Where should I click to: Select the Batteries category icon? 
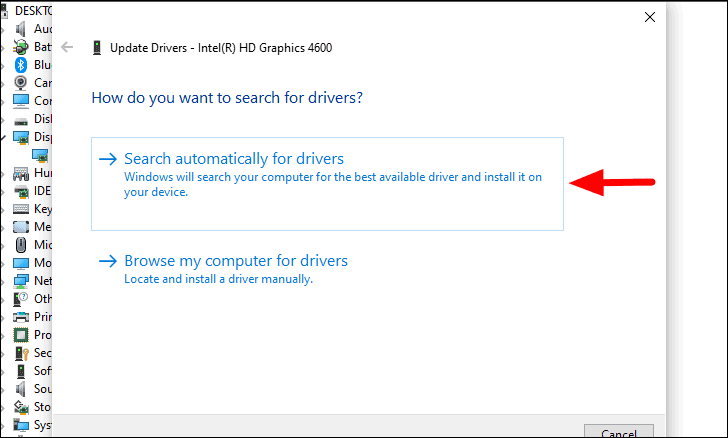[x=20, y=47]
